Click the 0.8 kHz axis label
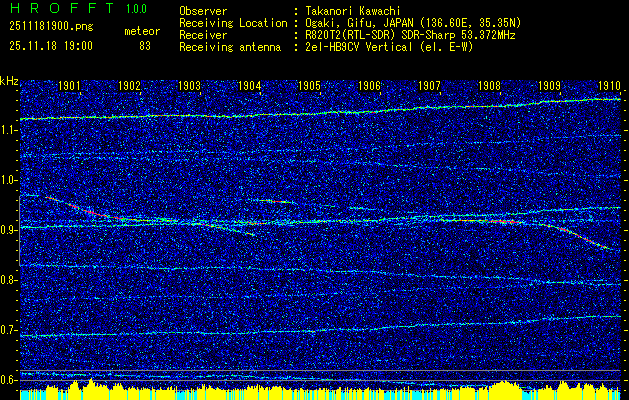 pos(10,280)
